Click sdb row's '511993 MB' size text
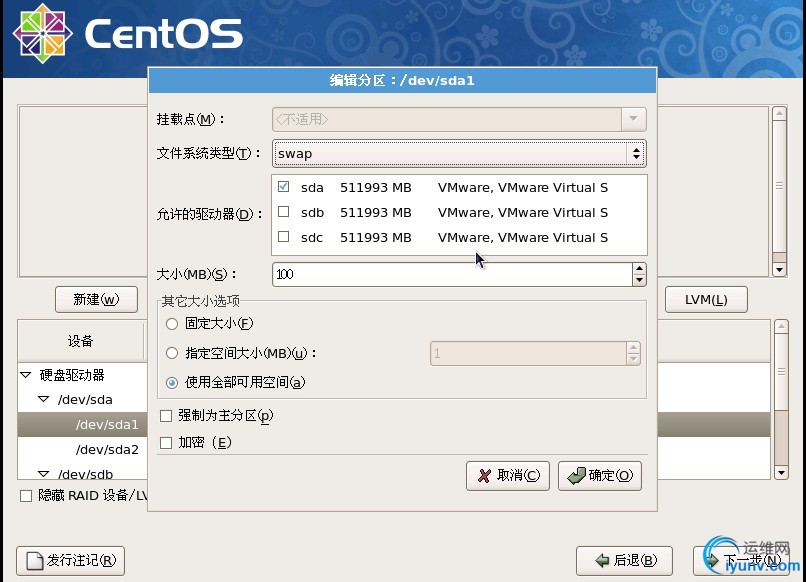The image size is (806, 582). pos(376,212)
